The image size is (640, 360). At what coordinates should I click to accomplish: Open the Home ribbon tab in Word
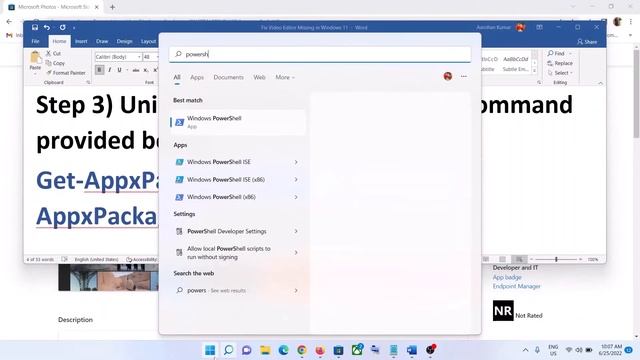(59, 41)
